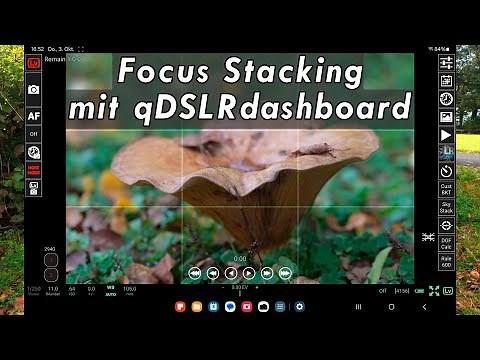Click the [4156] shots remaining counter
The image size is (480, 360).
402,291
